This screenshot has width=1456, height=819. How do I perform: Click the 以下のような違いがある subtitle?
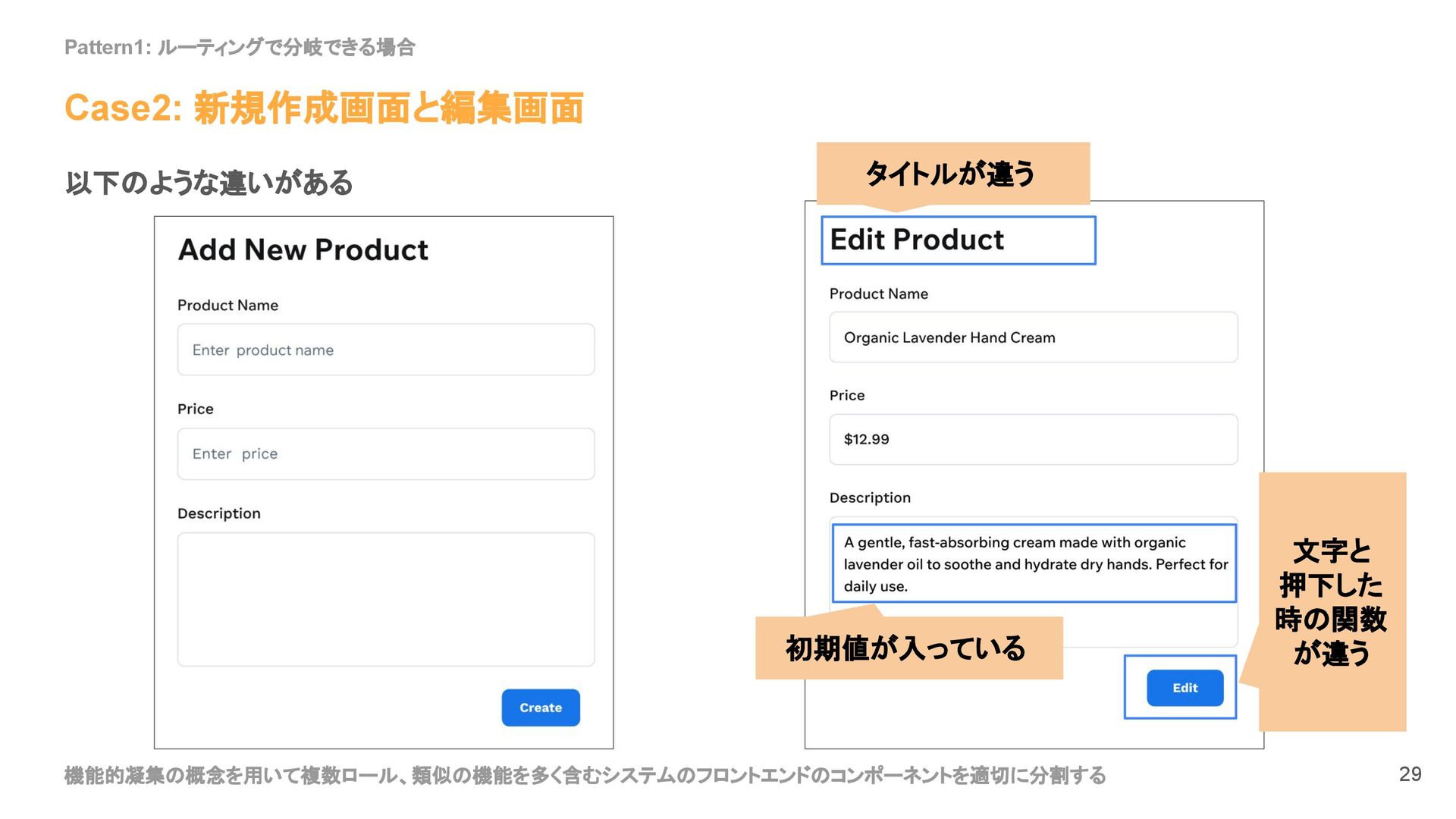click(x=209, y=183)
